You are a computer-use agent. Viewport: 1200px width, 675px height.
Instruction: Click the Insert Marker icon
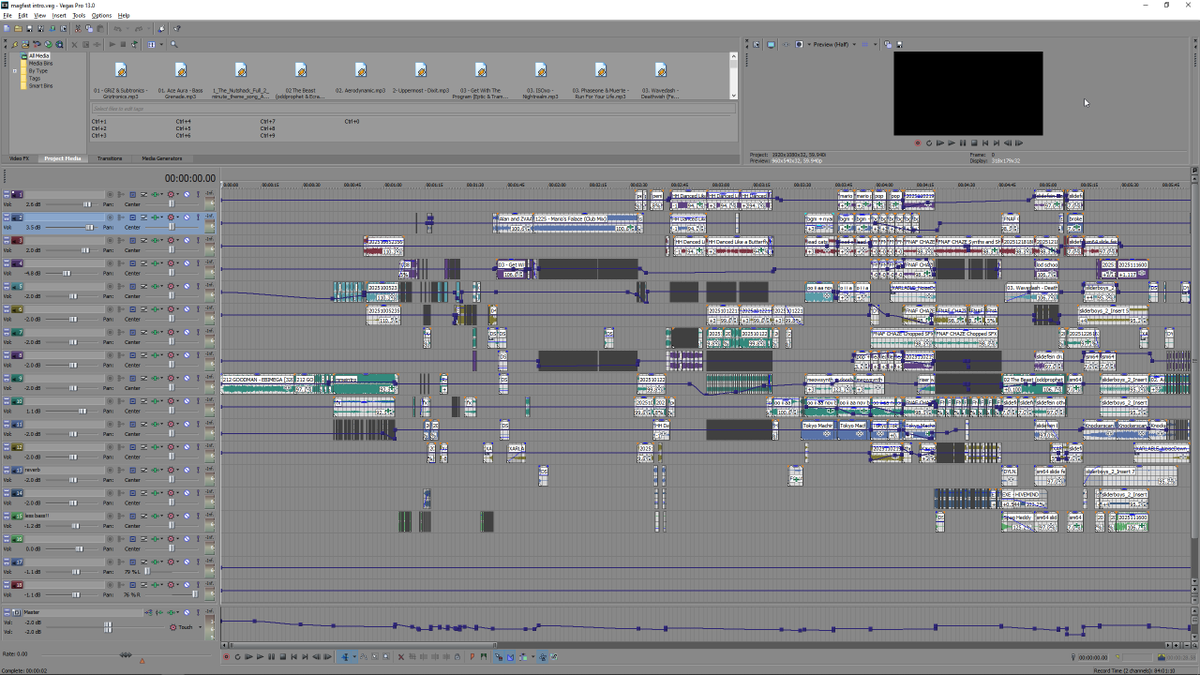tap(472, 657)
